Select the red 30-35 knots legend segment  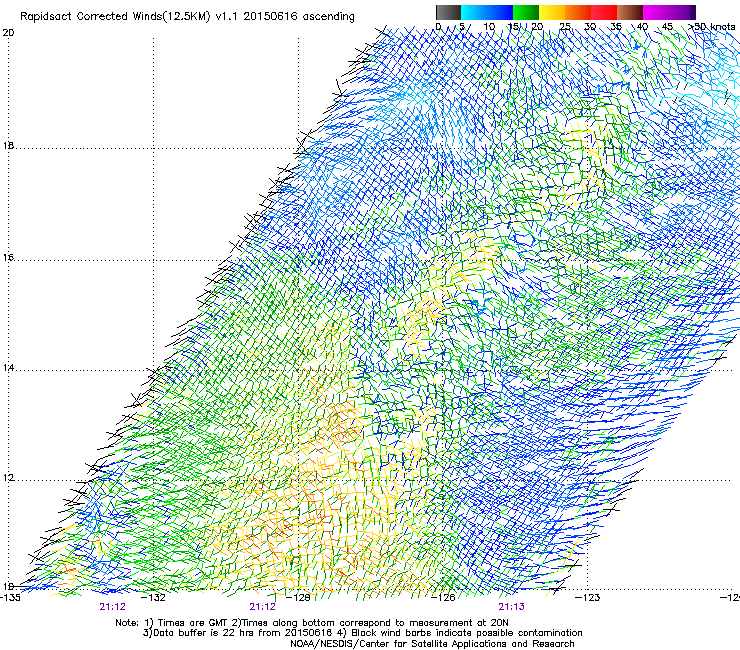604,12
